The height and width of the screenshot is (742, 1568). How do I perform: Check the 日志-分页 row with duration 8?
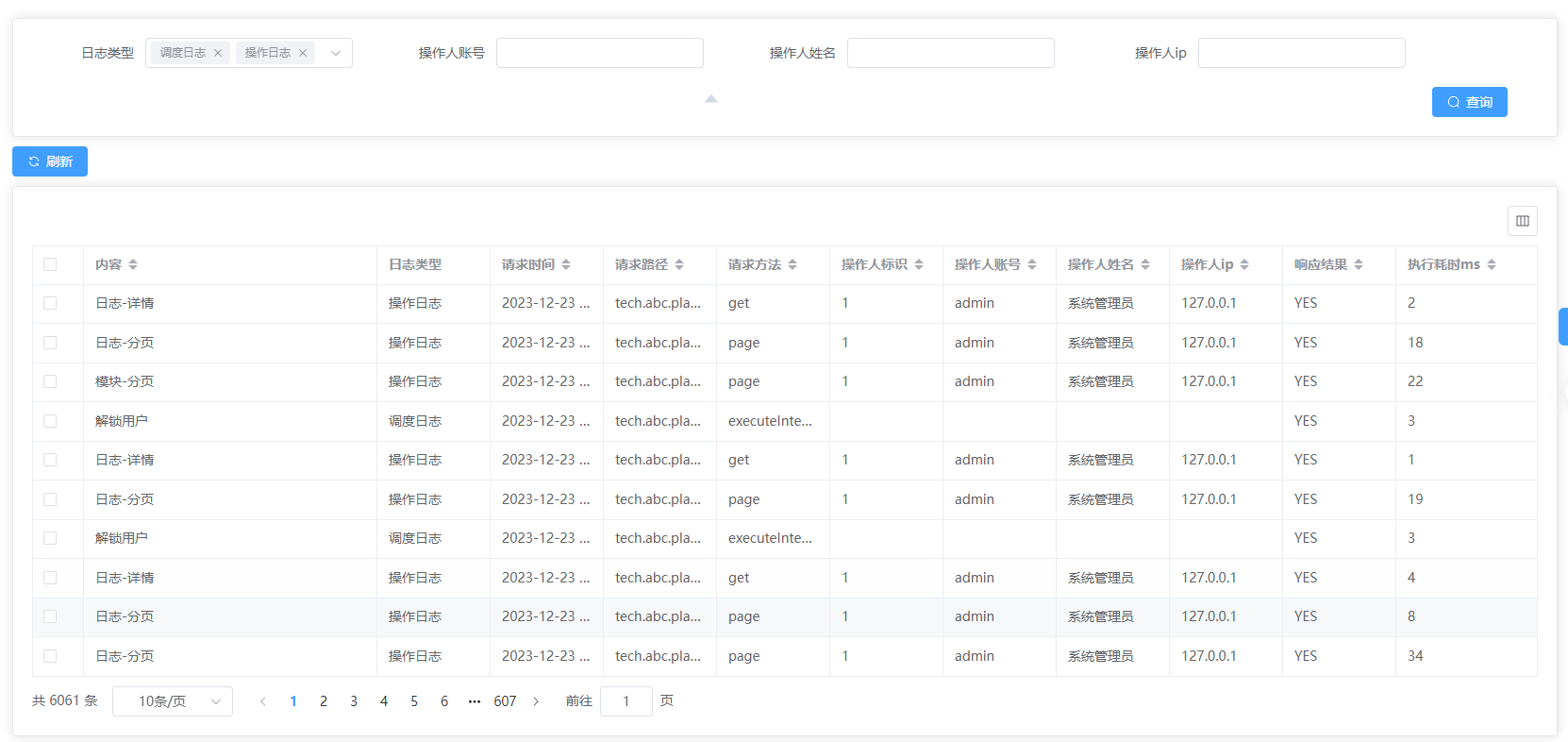tap(50, 616)
